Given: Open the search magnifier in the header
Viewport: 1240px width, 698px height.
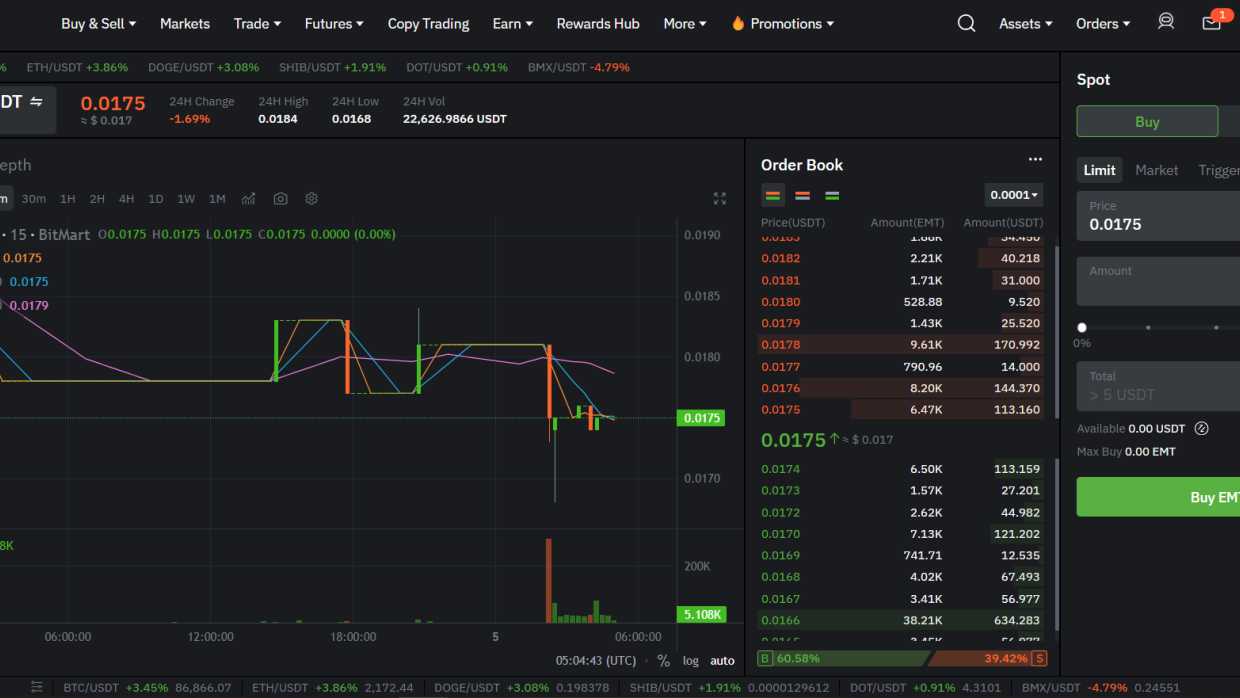Looking at the screenshot, I should [966, 23].
